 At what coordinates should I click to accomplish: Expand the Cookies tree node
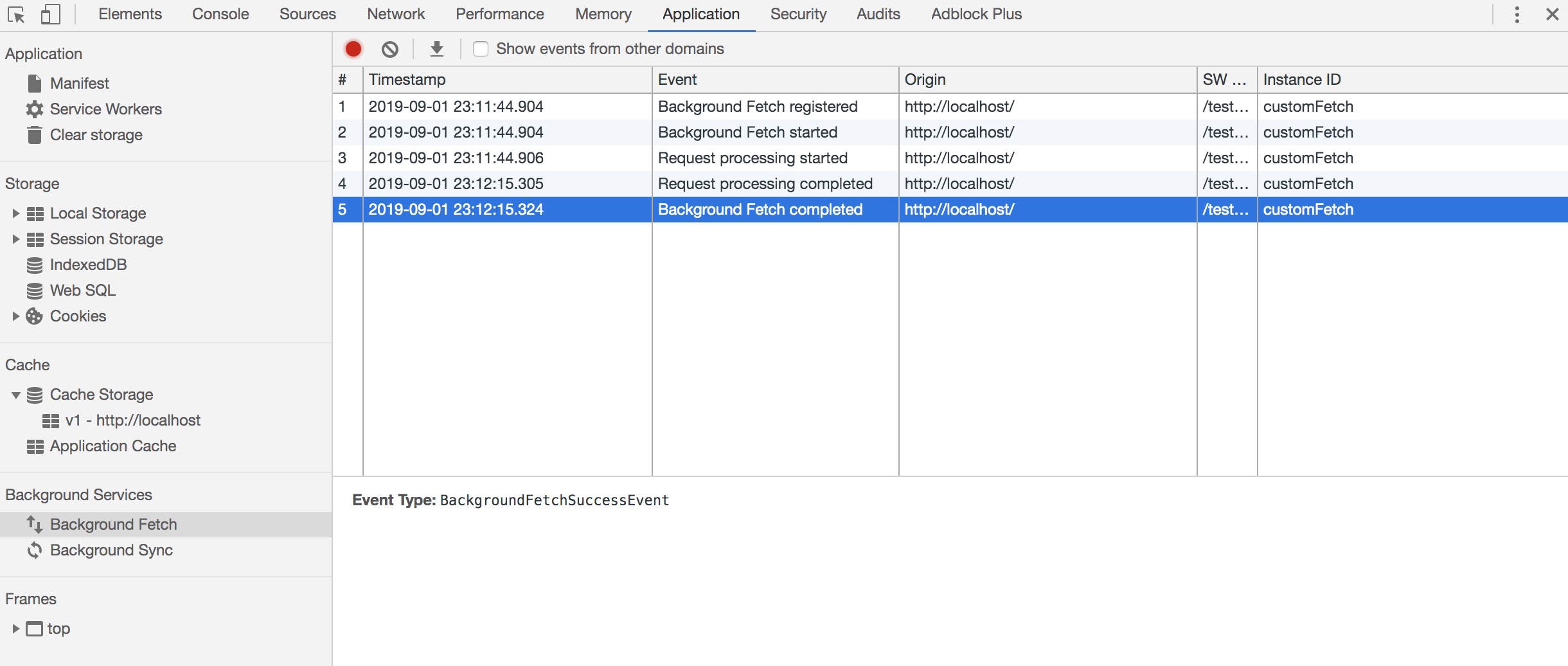[16, 316]
